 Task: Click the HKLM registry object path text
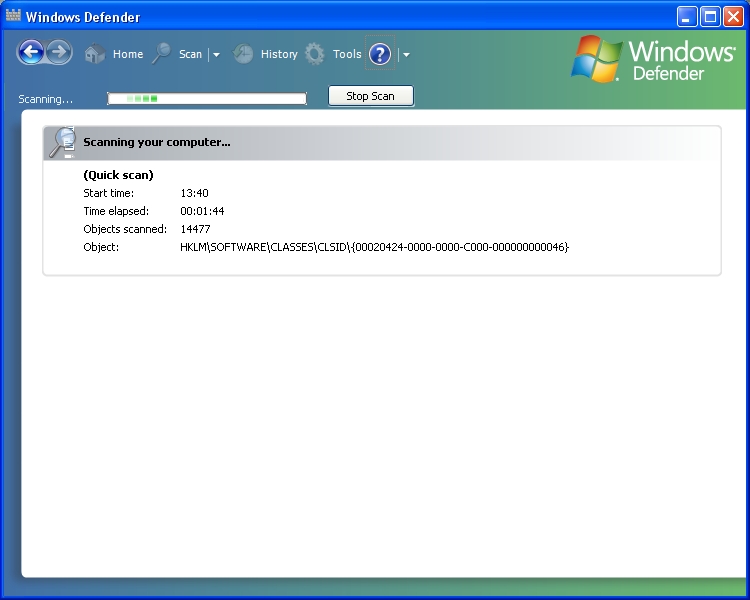[x=374, y=247]
